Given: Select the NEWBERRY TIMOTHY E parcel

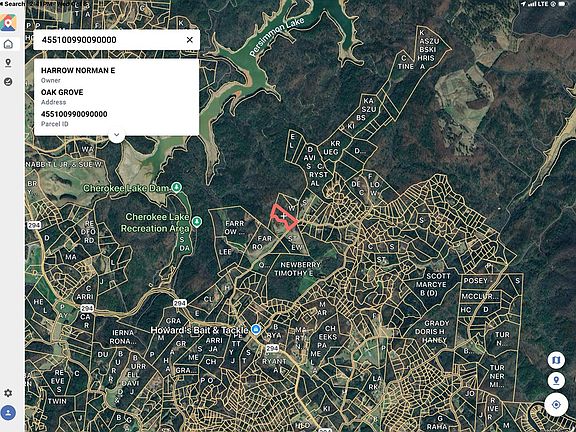Looking at the screenshot, I should click(297, 269).
